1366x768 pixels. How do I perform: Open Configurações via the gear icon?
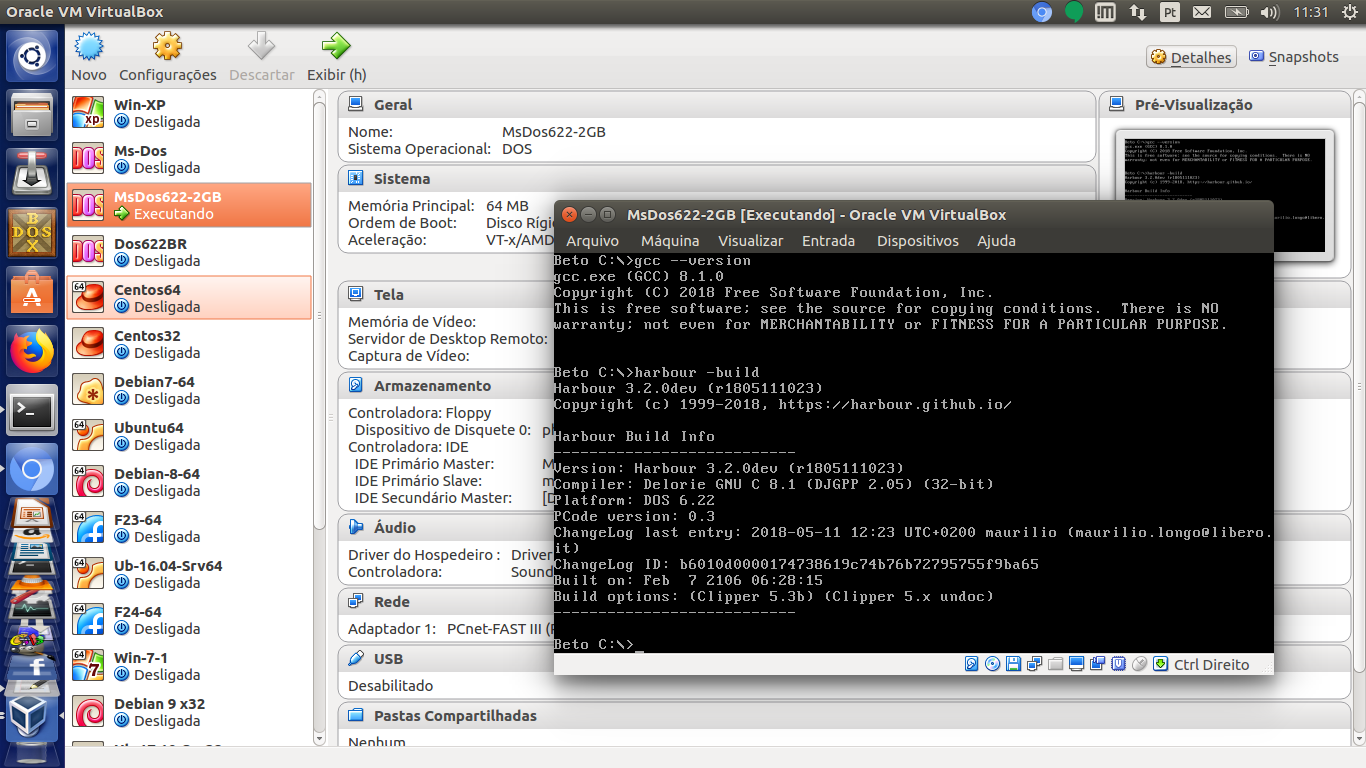tap(167, 47)
